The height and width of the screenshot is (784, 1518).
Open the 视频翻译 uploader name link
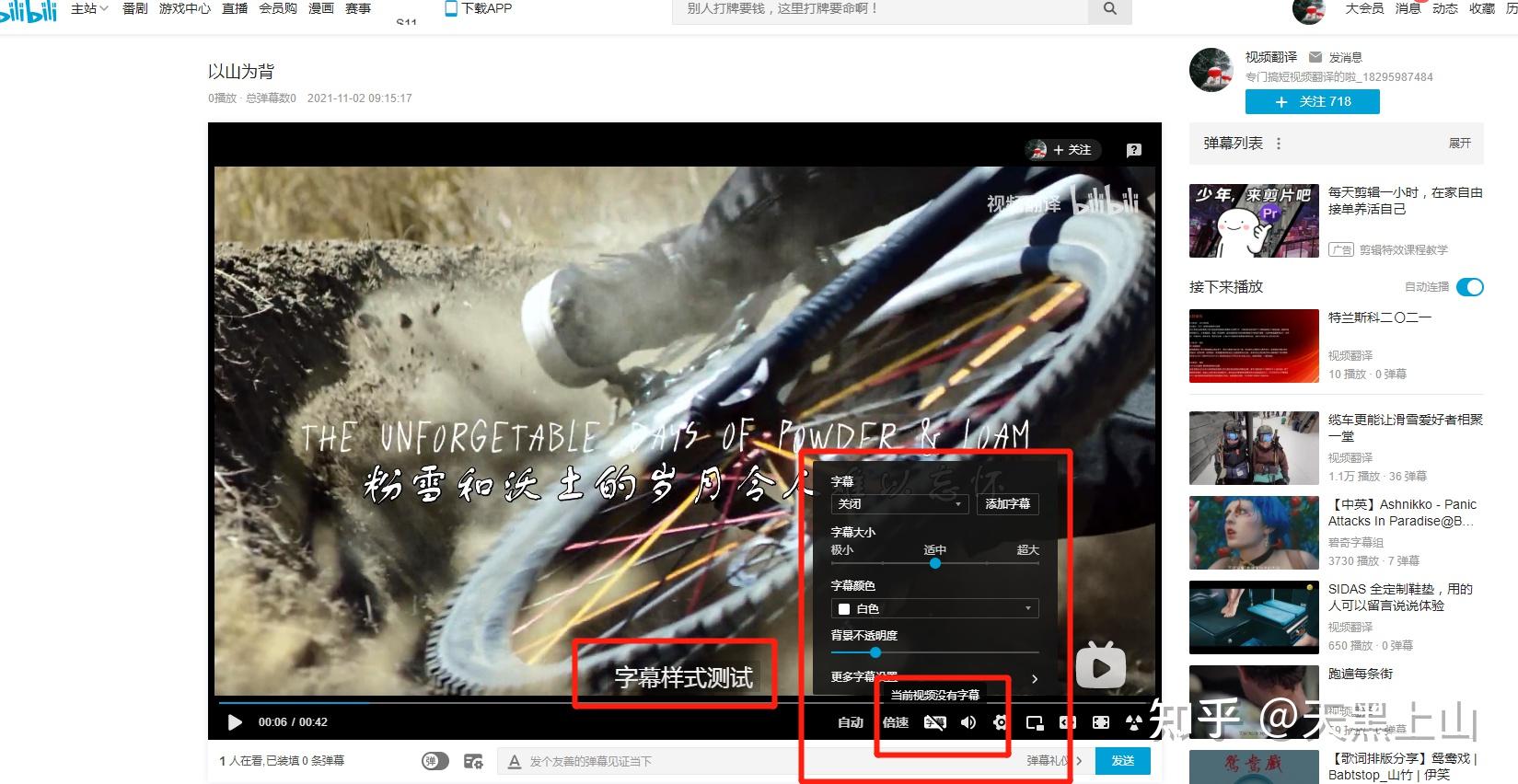click(x=1271, y=57)
